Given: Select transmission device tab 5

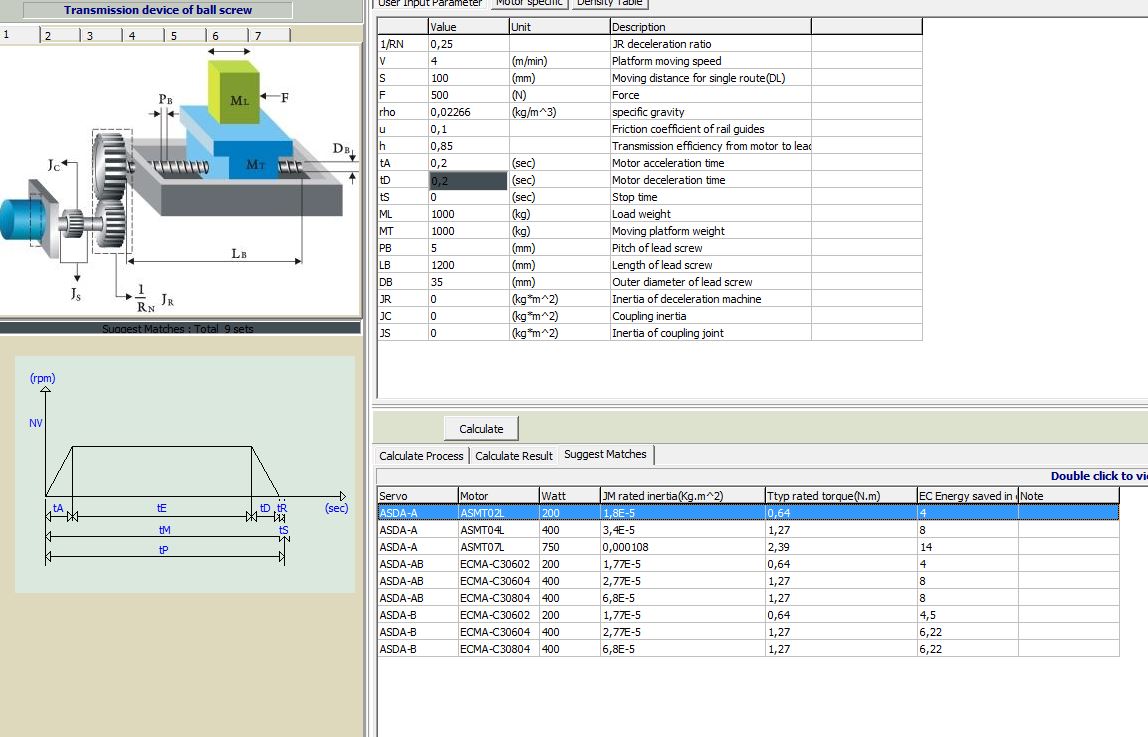Looking at the screenshot, I should tap(186, 35).
